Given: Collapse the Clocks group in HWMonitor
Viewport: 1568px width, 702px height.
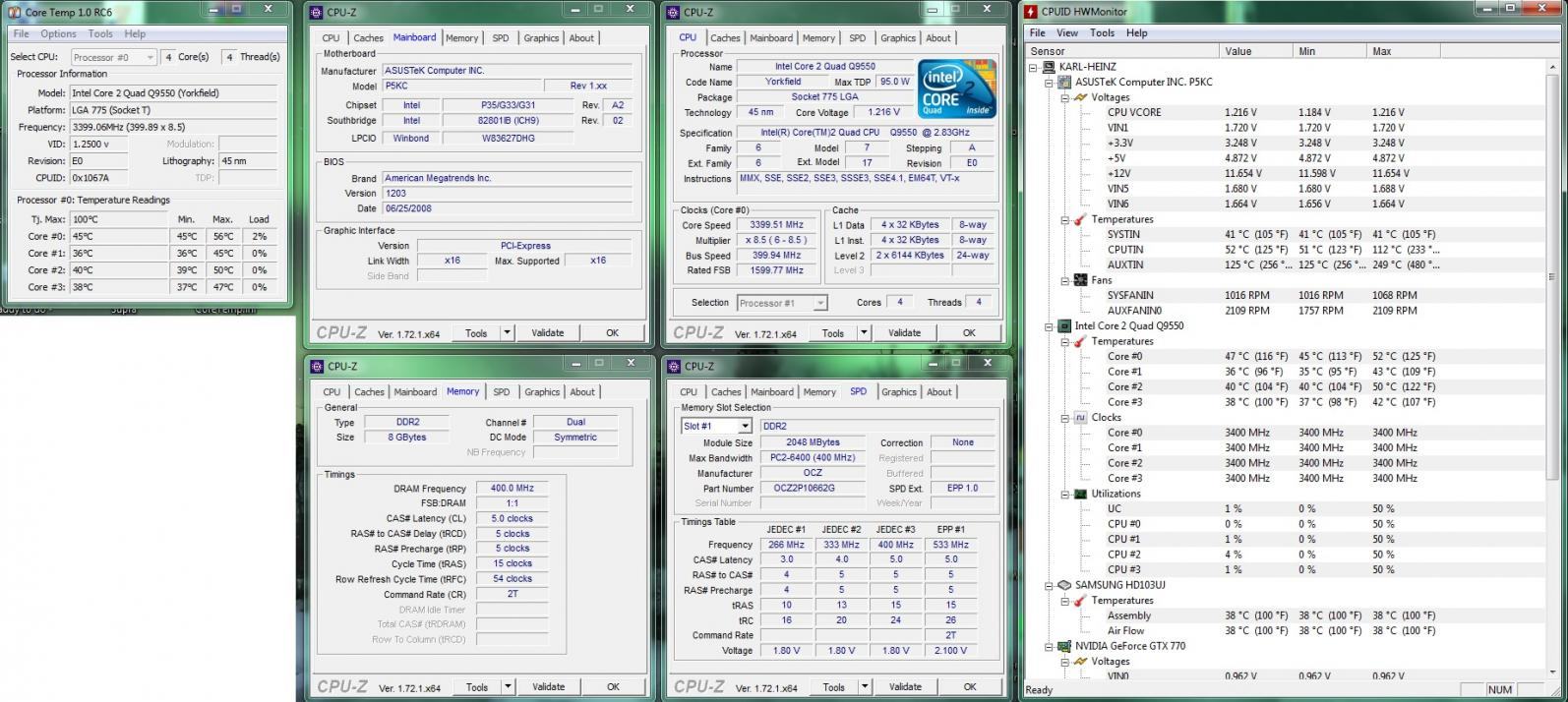Looking at the screenshot, I should tap(1065, 418).
